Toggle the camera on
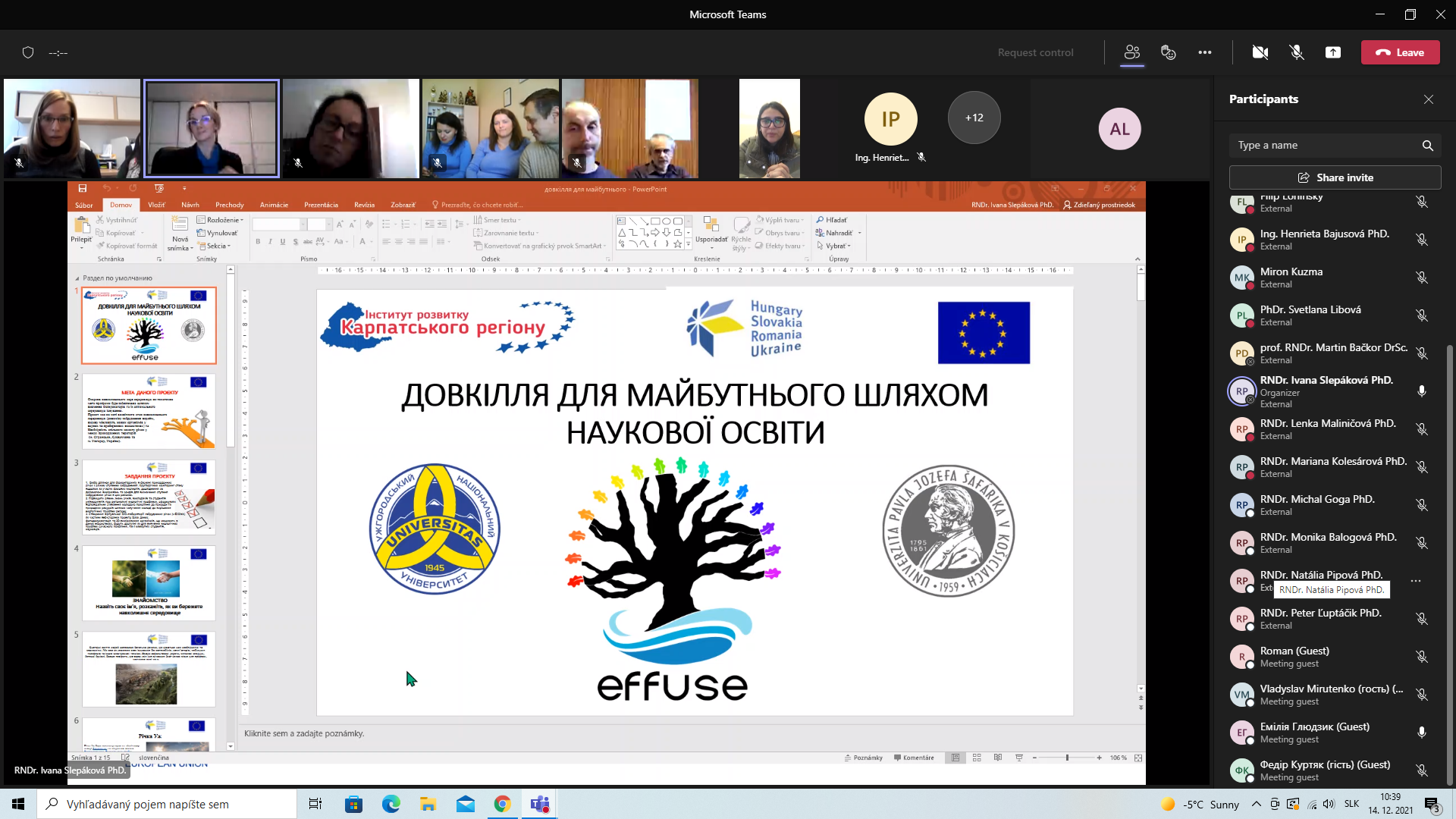Screen dimensions: 1456x819 1260,52
